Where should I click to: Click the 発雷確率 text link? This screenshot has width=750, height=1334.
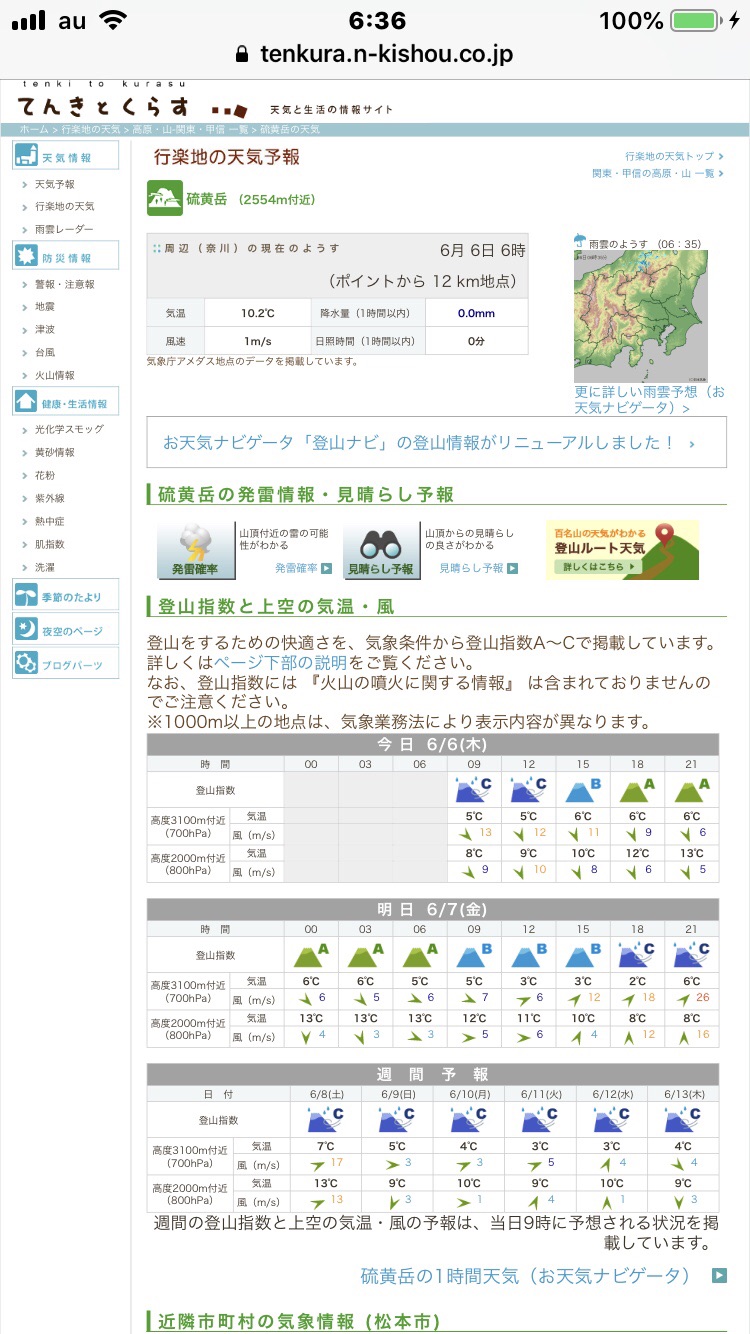click(x=297, y=568)
